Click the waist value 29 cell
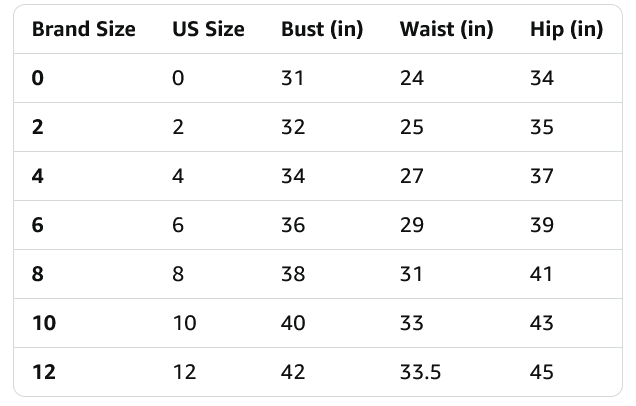The image size is (636, 406). [x=412, y=225]
